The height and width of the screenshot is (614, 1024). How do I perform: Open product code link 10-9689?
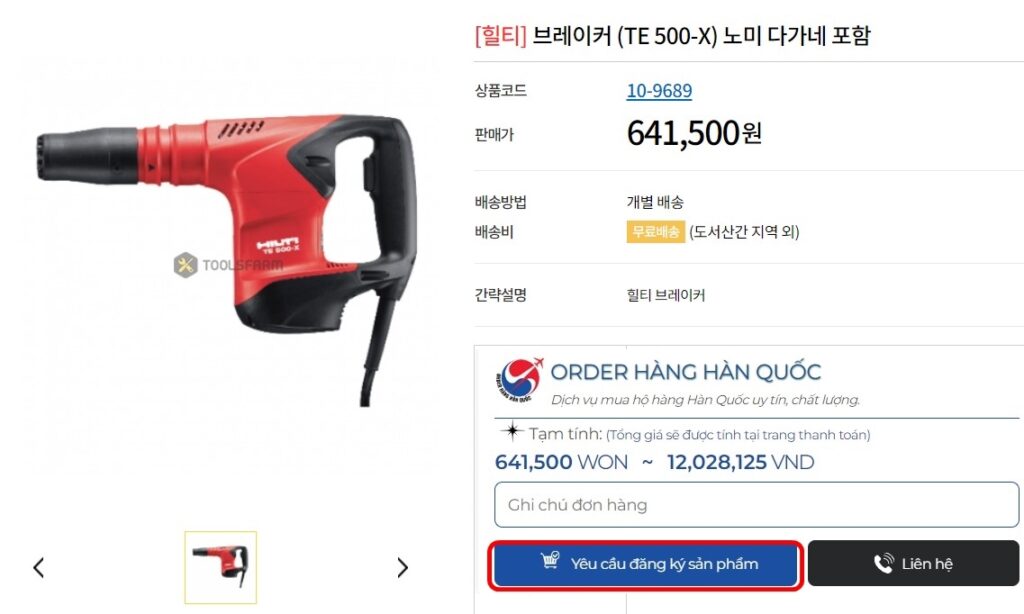pos(659,91)
